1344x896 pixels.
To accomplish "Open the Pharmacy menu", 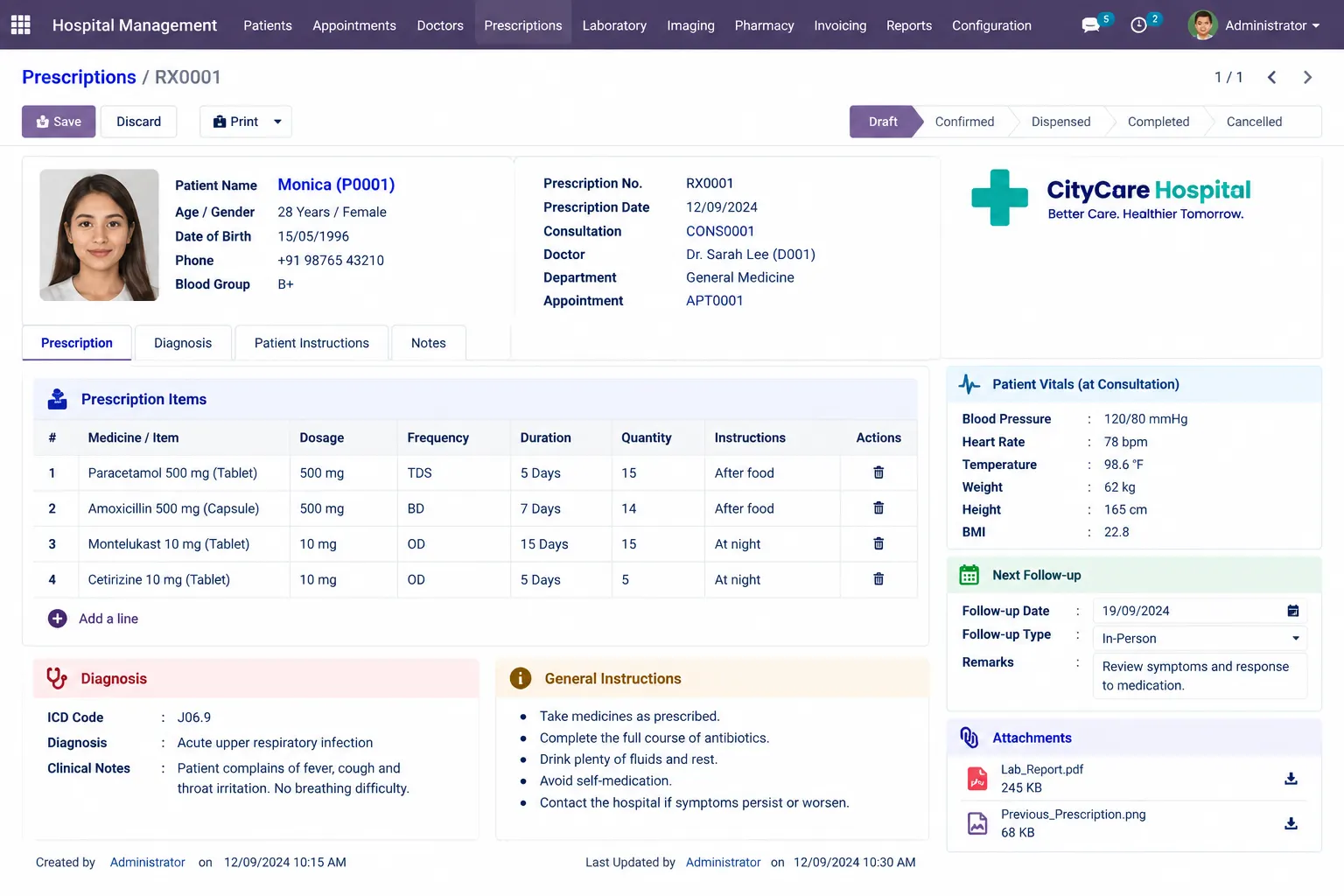I will click(x=764, y=25).
